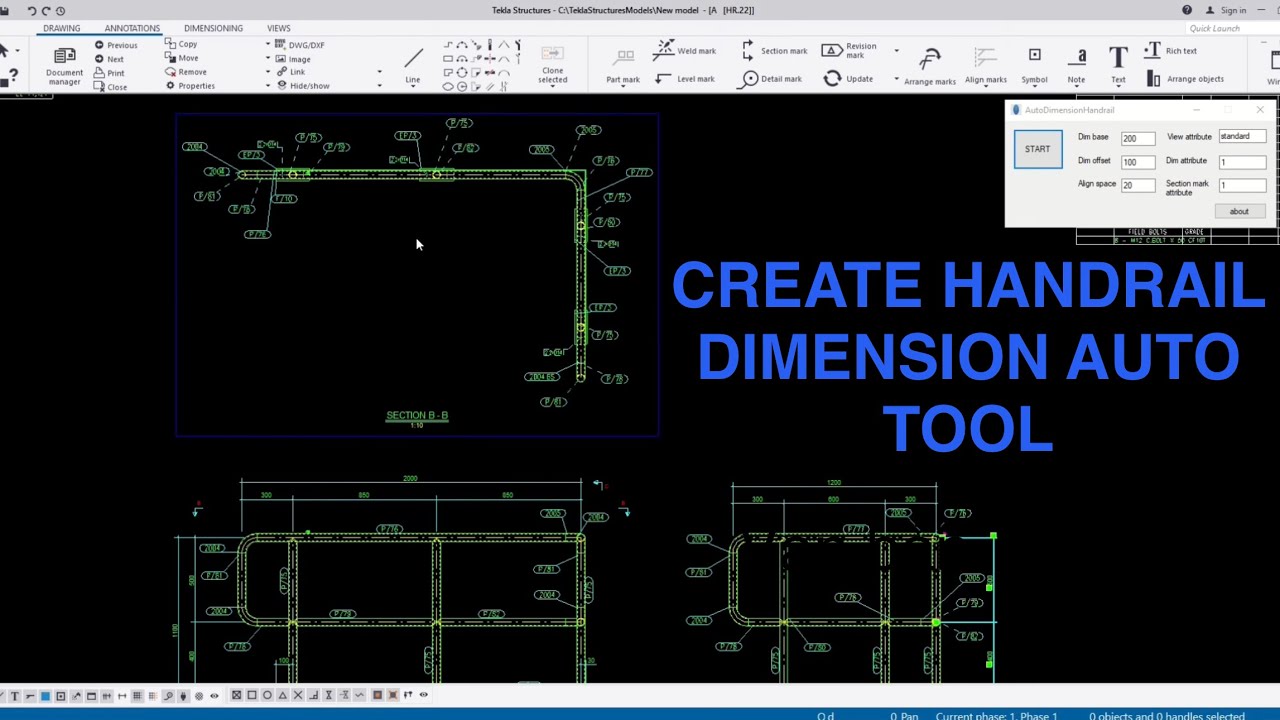This screenshot has width=1280, height=720.
Task: Click the about button in AutoDimensionHandrail
Action: [x=1239, y=211]
